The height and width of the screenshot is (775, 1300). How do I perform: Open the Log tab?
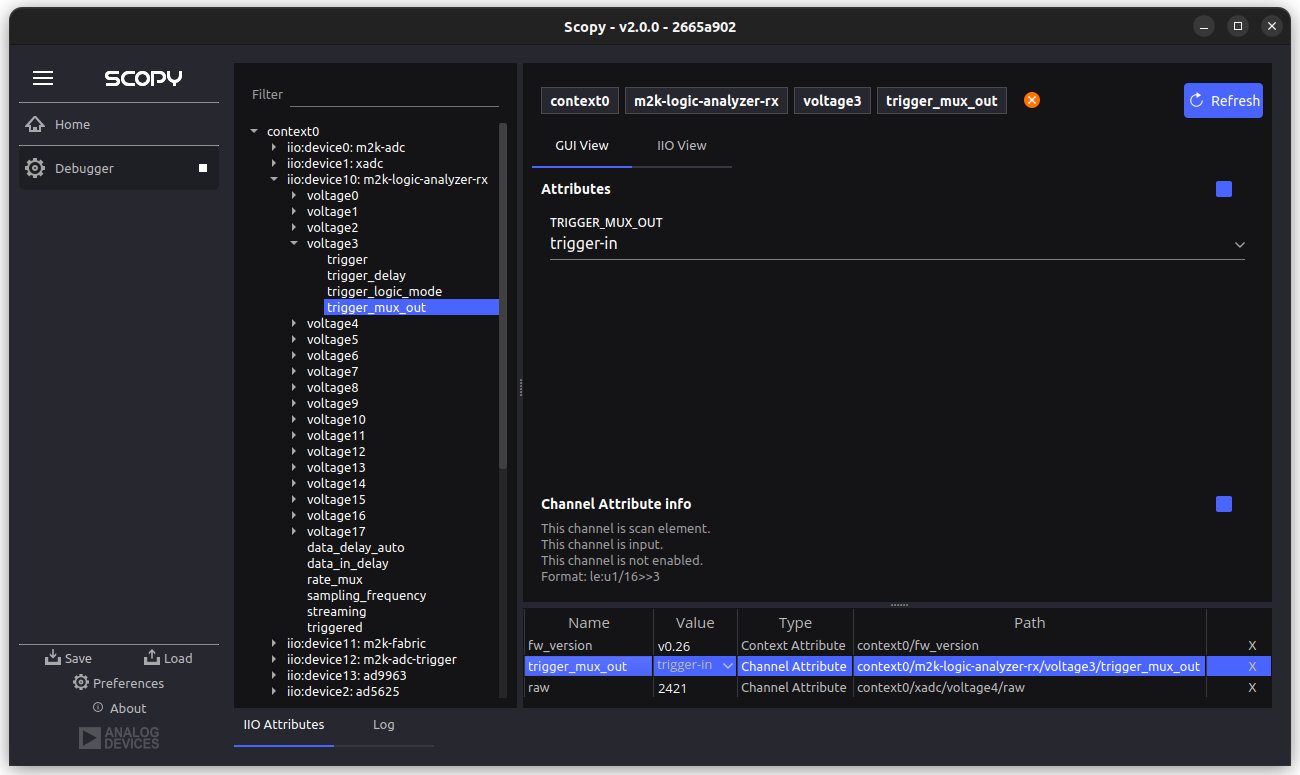pyautogui.click(x=384, y=725)
